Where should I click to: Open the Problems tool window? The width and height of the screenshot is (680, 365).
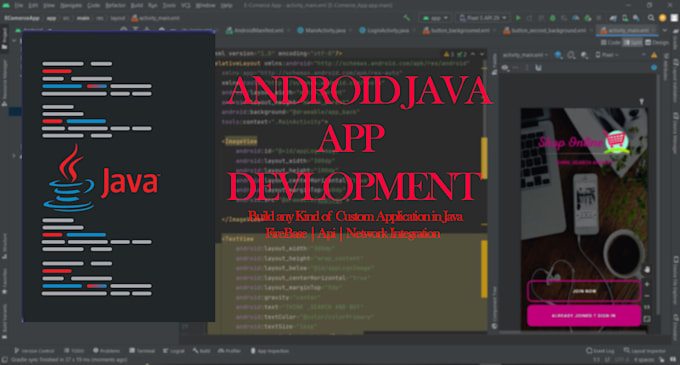point(106,351)
